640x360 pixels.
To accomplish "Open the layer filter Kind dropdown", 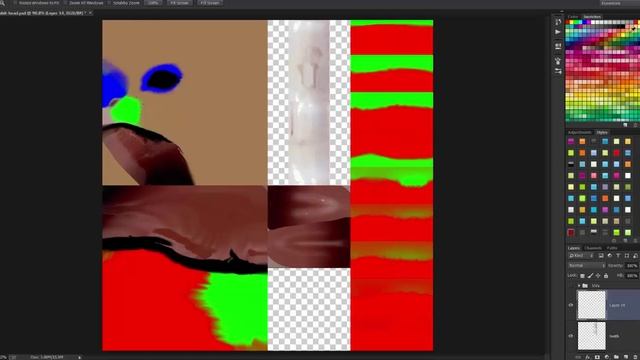I will (582, 256).
